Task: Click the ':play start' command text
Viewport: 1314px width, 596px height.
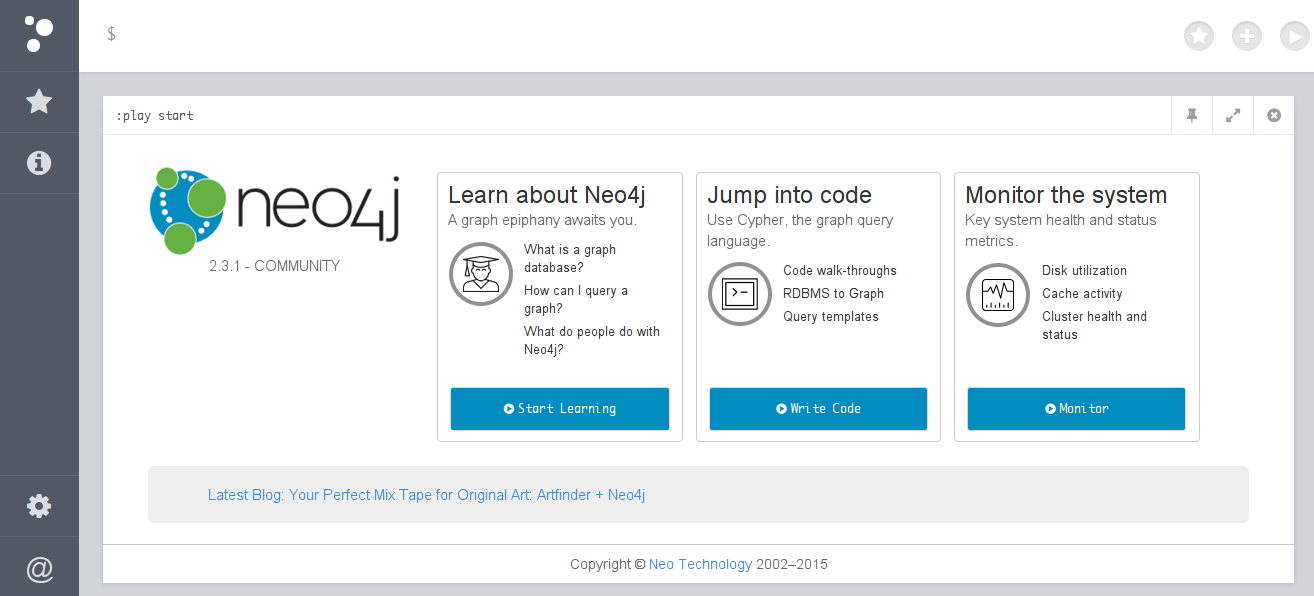Action: 155,115
